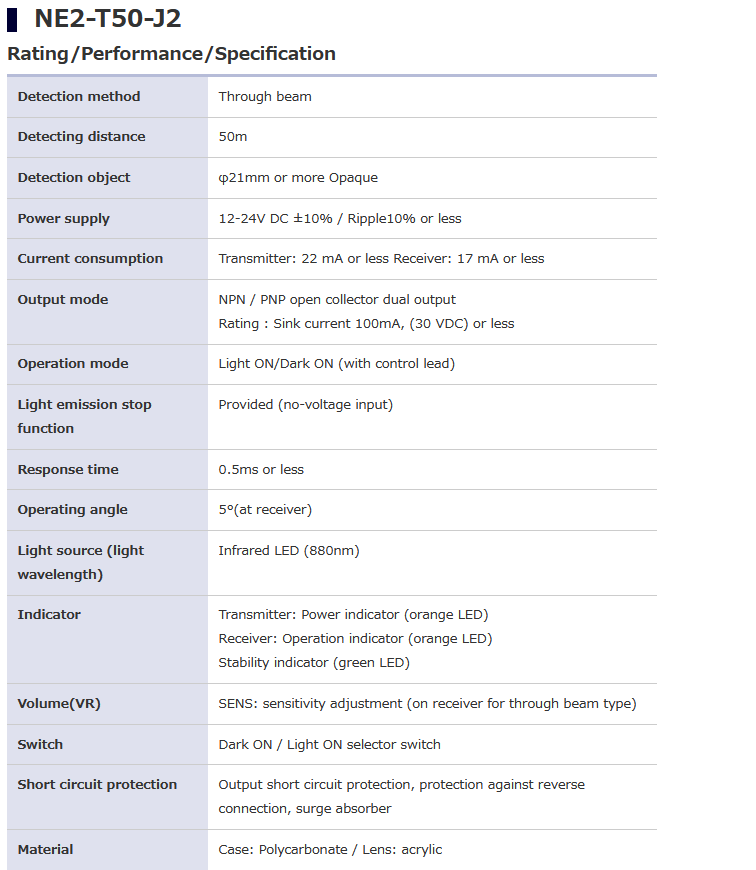Click the "0.5ms or less" response time

[x=261, y=470]
